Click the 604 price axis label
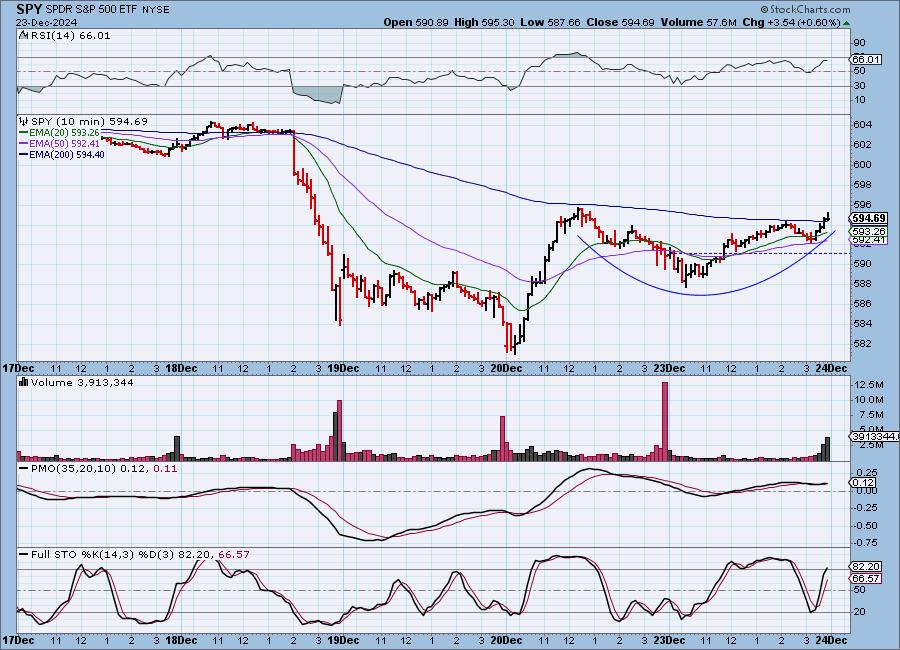Viewport: 900px width, 650px height. click(x=862, y=125)
